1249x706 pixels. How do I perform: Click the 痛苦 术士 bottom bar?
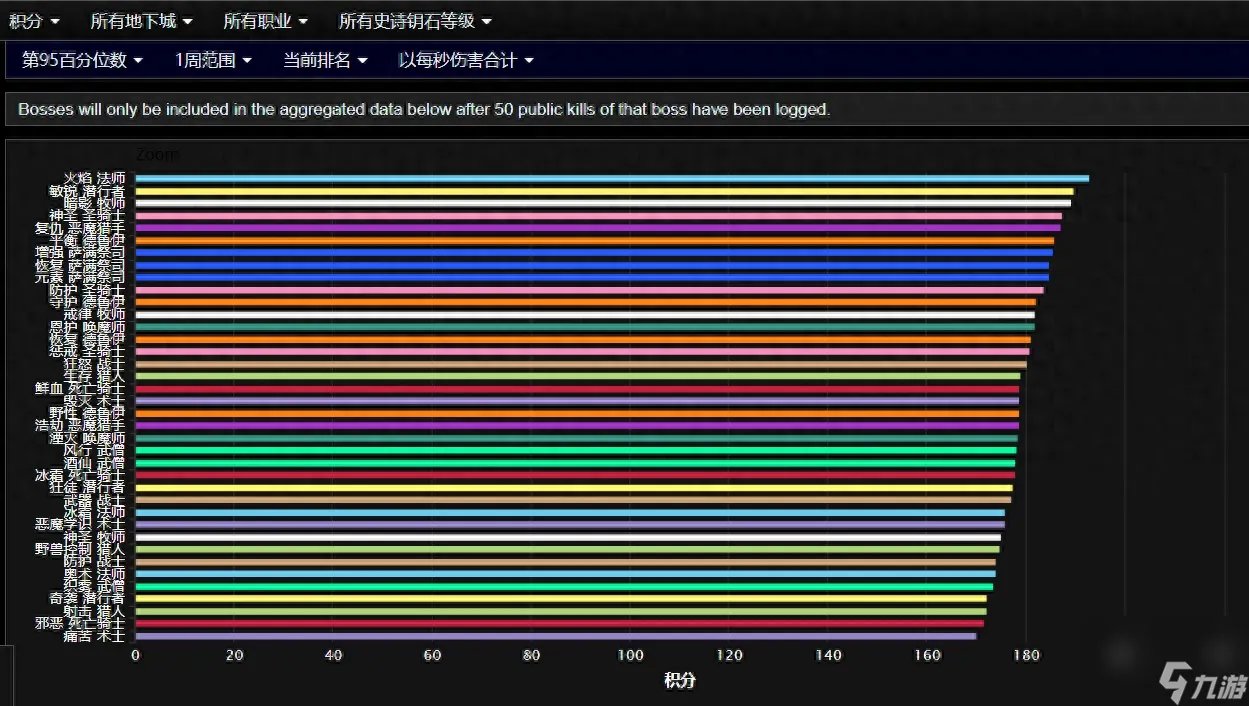(x=555, y=636)
